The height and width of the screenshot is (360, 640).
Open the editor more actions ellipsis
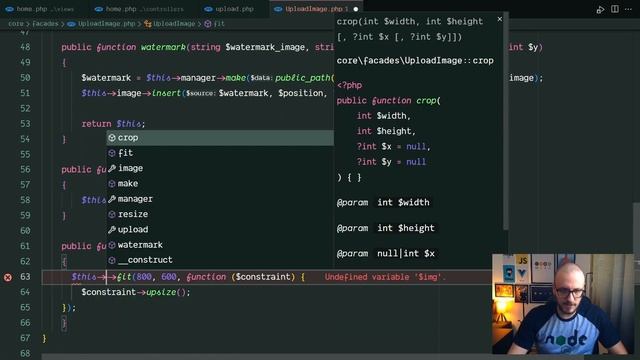pos(629,9)
